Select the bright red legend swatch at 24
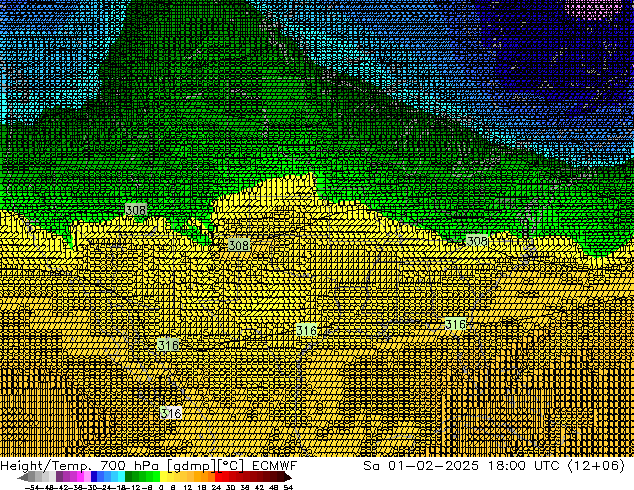634x490 pixels. pos(218,477)
